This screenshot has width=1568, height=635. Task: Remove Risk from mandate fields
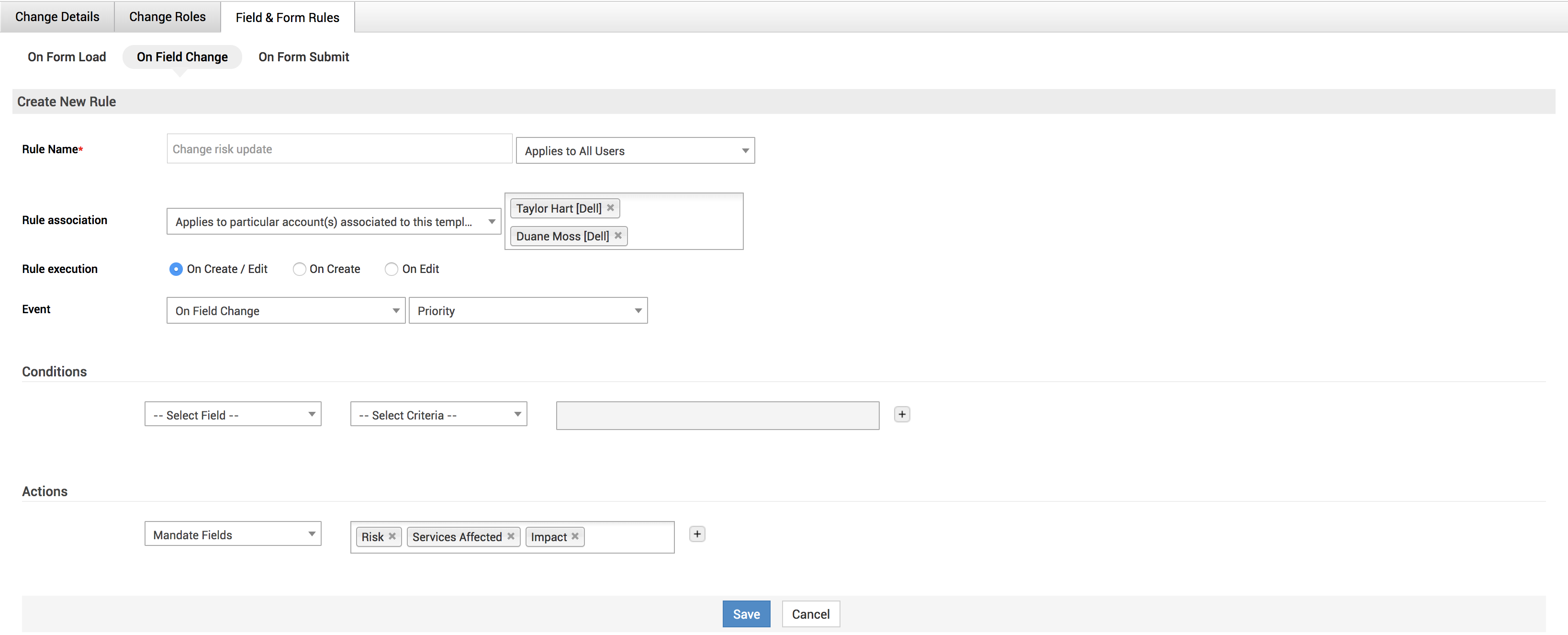[392, 536]
